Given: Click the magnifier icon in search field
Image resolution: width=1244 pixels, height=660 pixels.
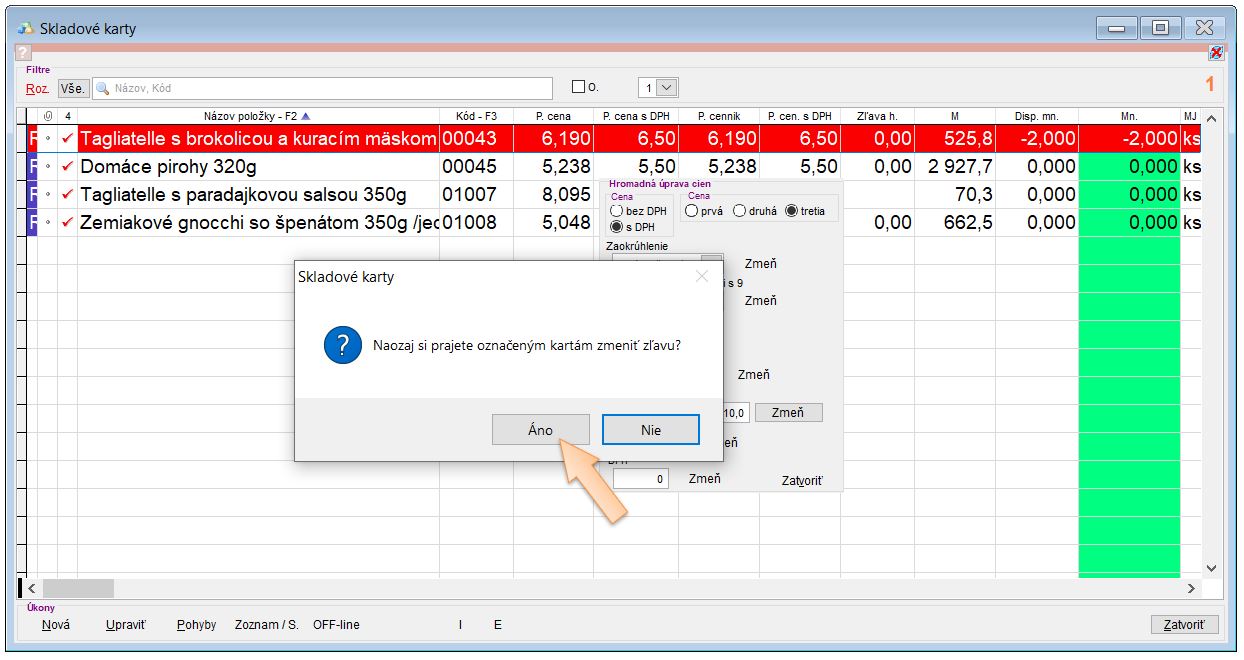Looking at the screenshot, I should pos(102,88).
